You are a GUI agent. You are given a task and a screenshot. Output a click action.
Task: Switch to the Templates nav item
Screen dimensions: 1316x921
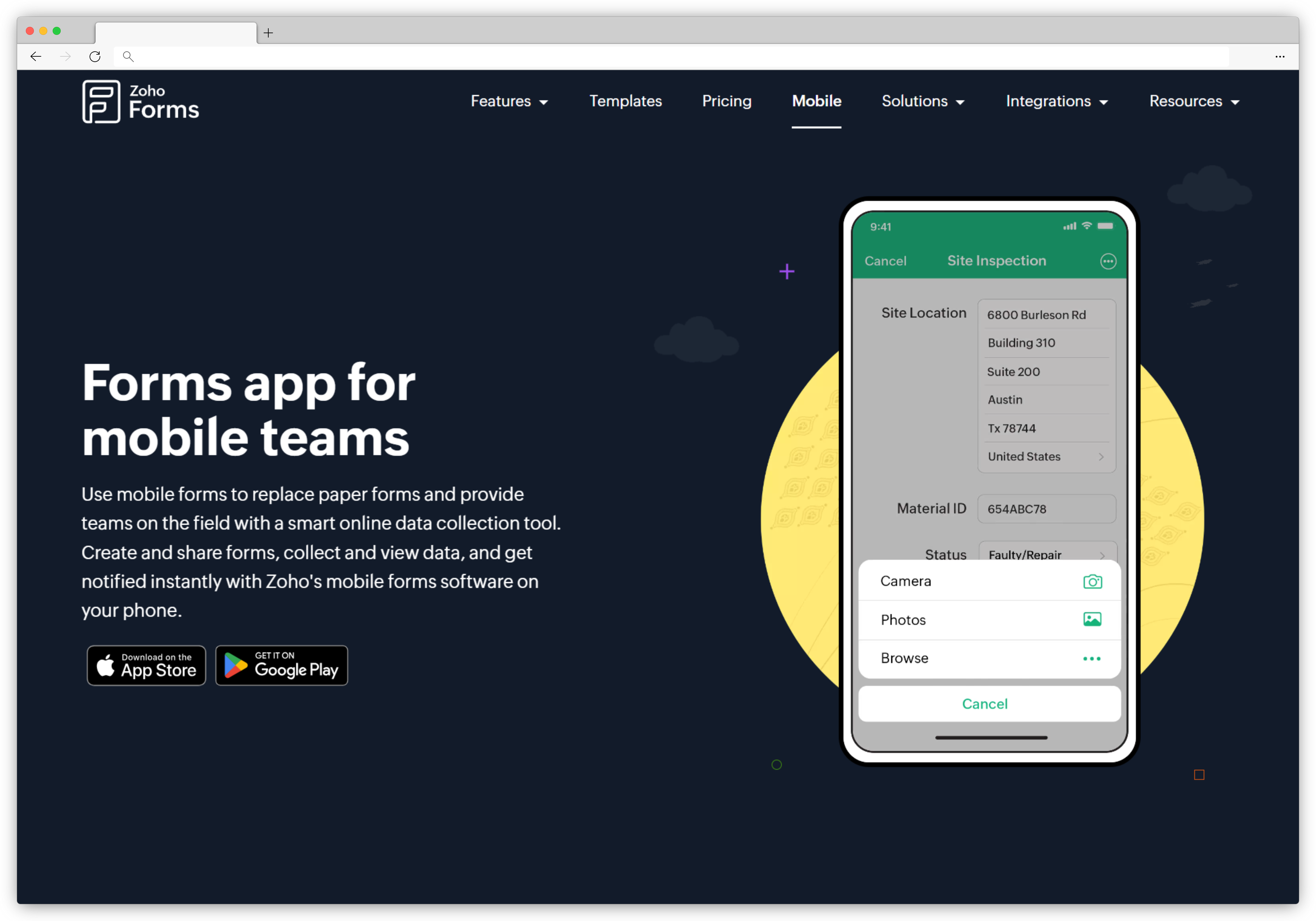point(625,101)
